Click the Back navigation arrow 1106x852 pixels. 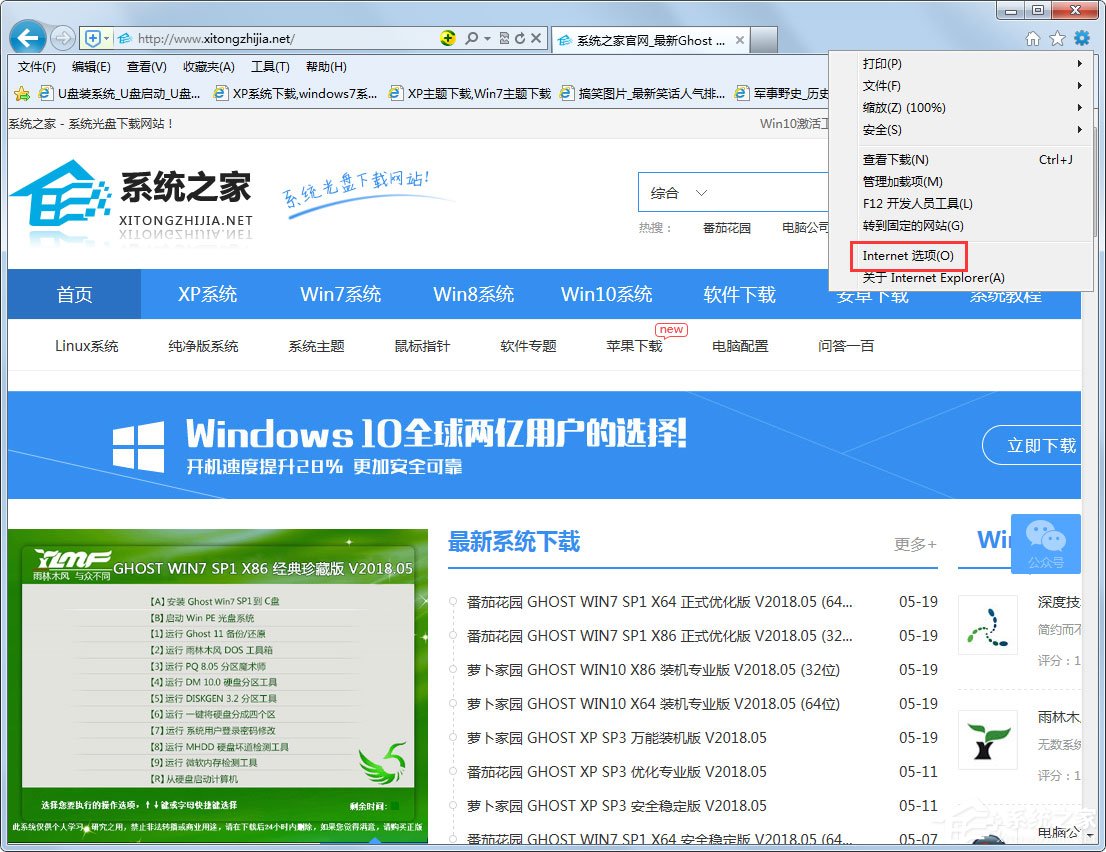(26, 37)
